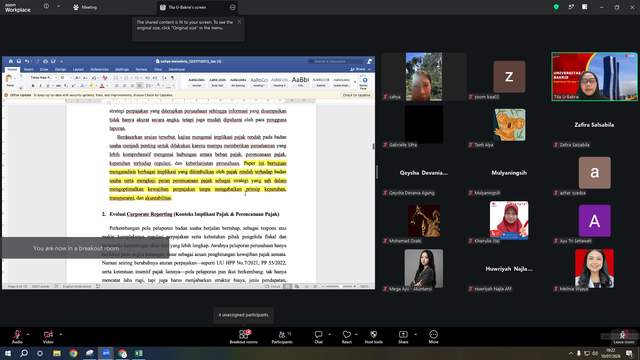Apply the Title style in gallery
640x360 pixels.
(300, 82)
